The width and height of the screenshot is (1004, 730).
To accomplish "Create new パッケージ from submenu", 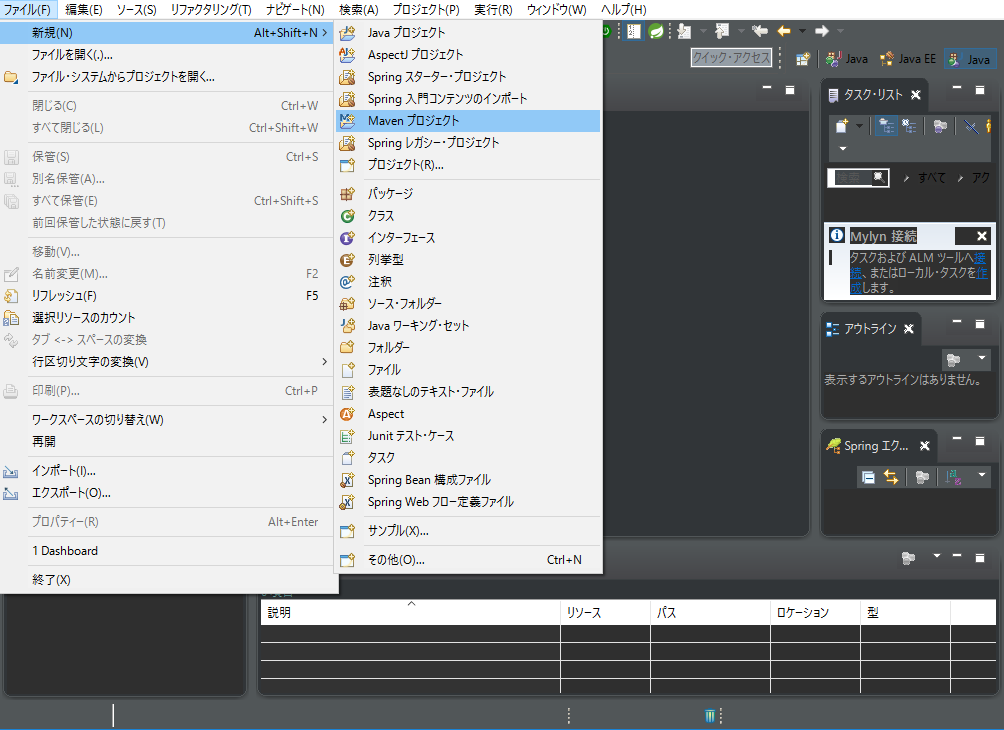I will pos(468,193).
